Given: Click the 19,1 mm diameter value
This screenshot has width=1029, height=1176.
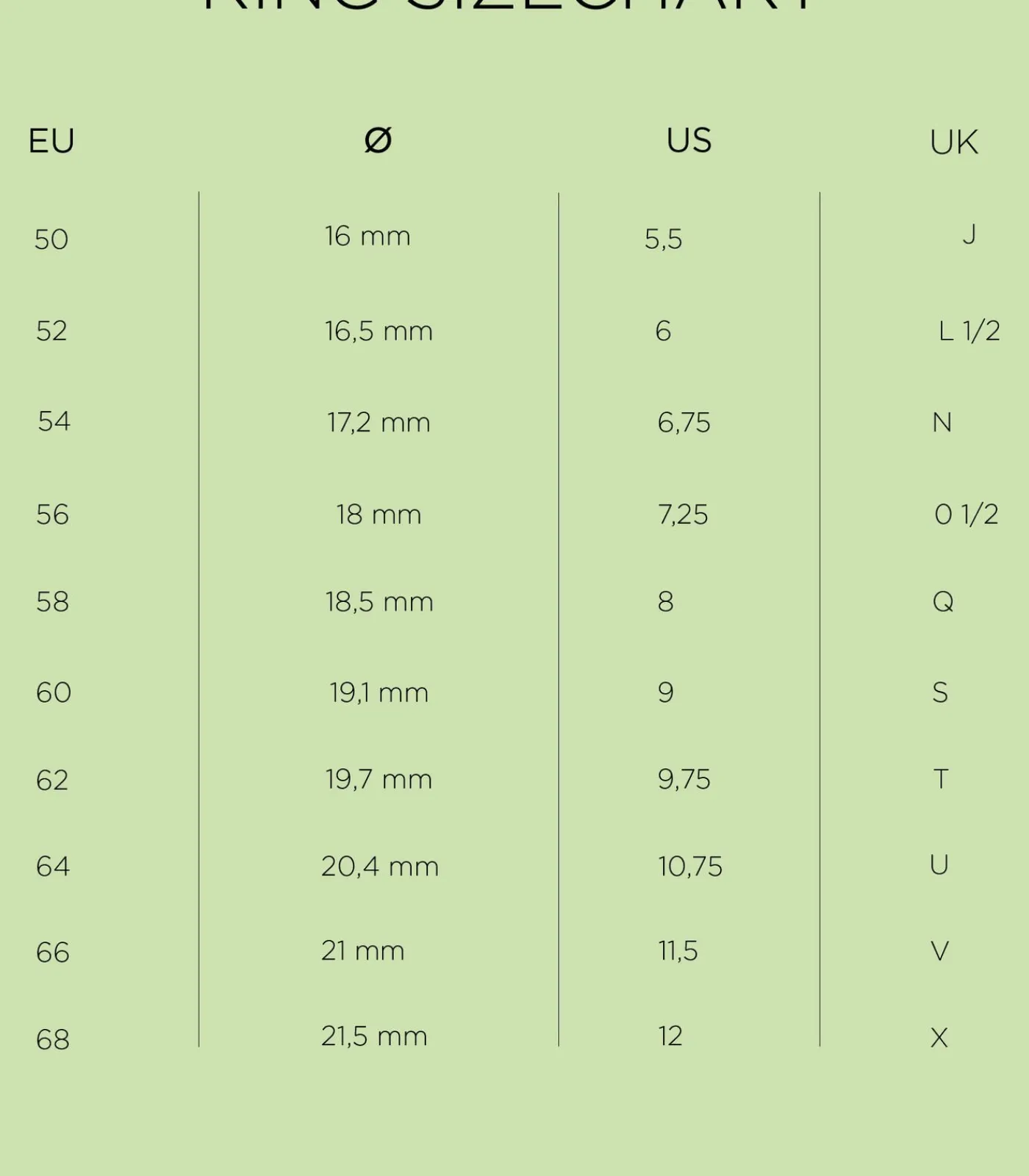Looking at the screenshot, I should (x=379, y=692).
